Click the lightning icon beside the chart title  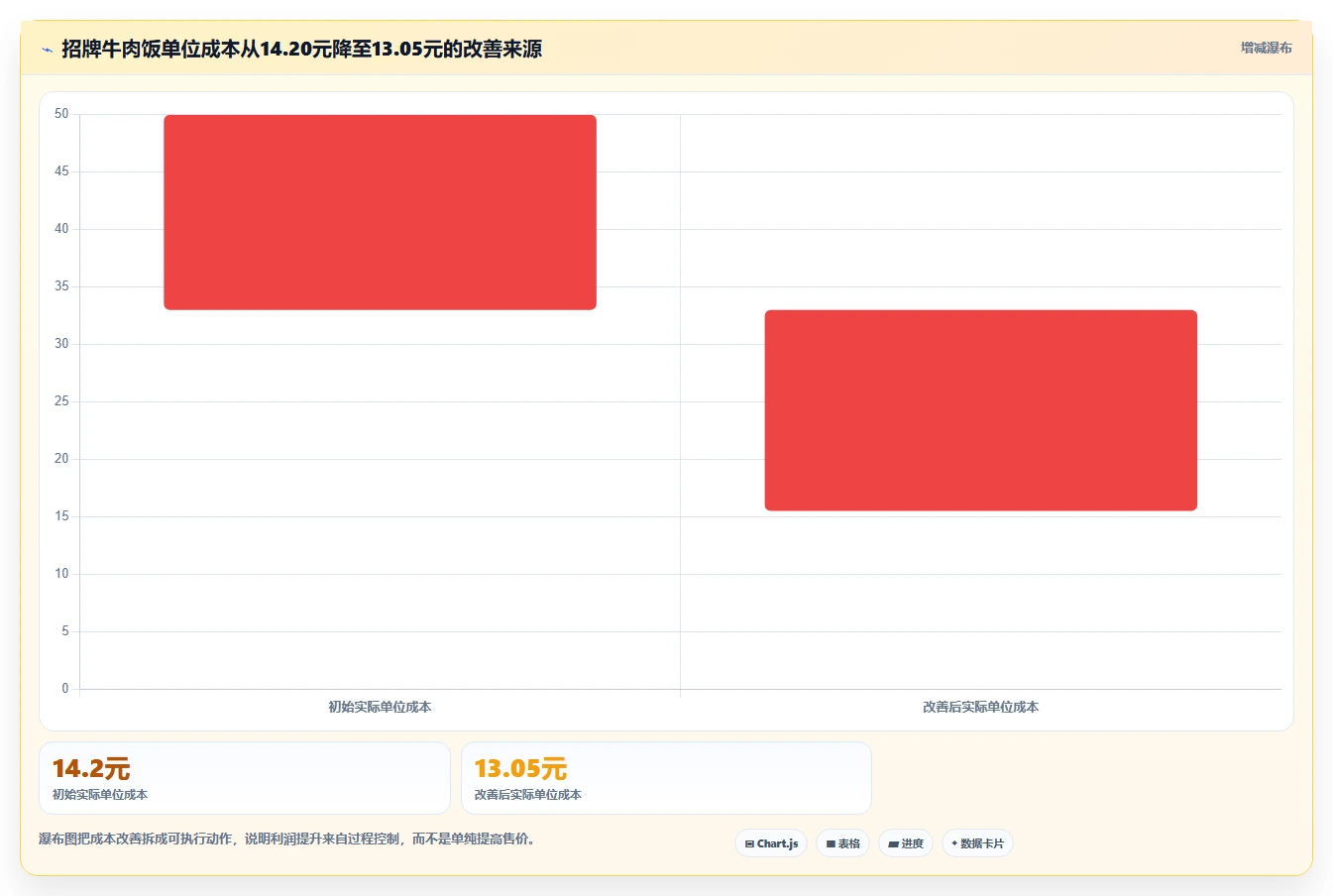(47, 50)
